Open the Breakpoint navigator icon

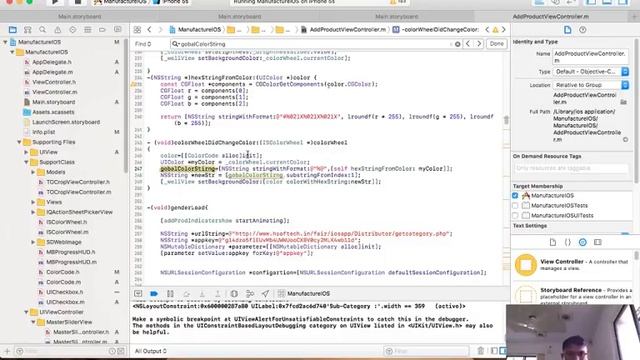102,29
